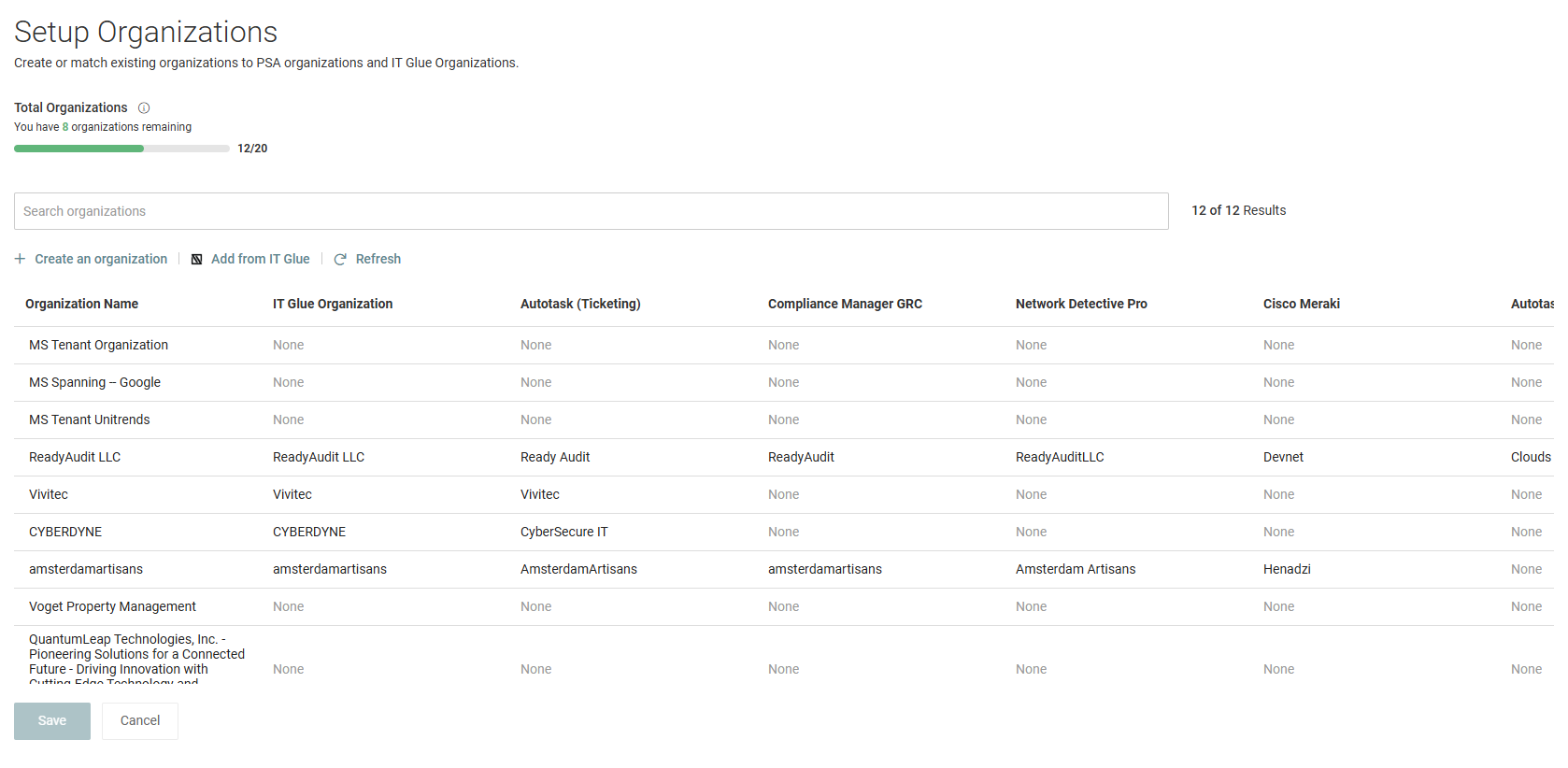The width and height of the screenshot is (1568, 768).
Task: Select the Voget Property Management row
Action: point(112,606)
